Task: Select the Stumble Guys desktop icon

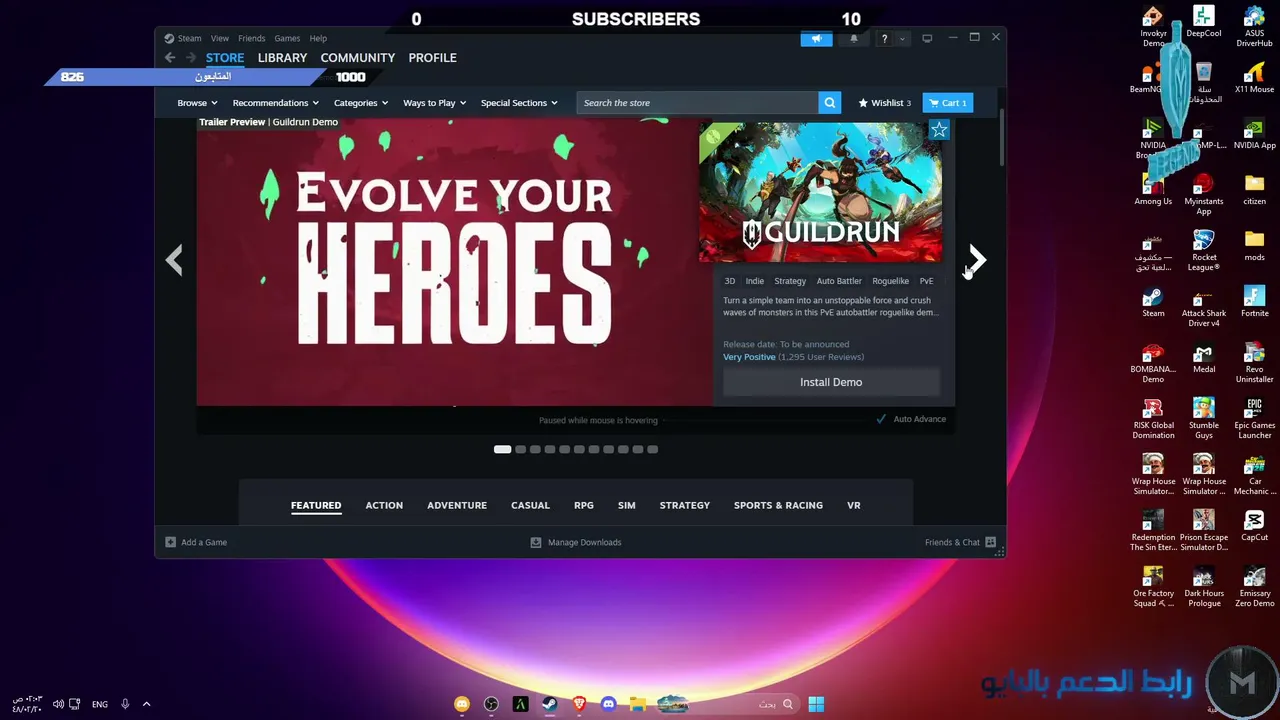Action: click(1204, 418)
